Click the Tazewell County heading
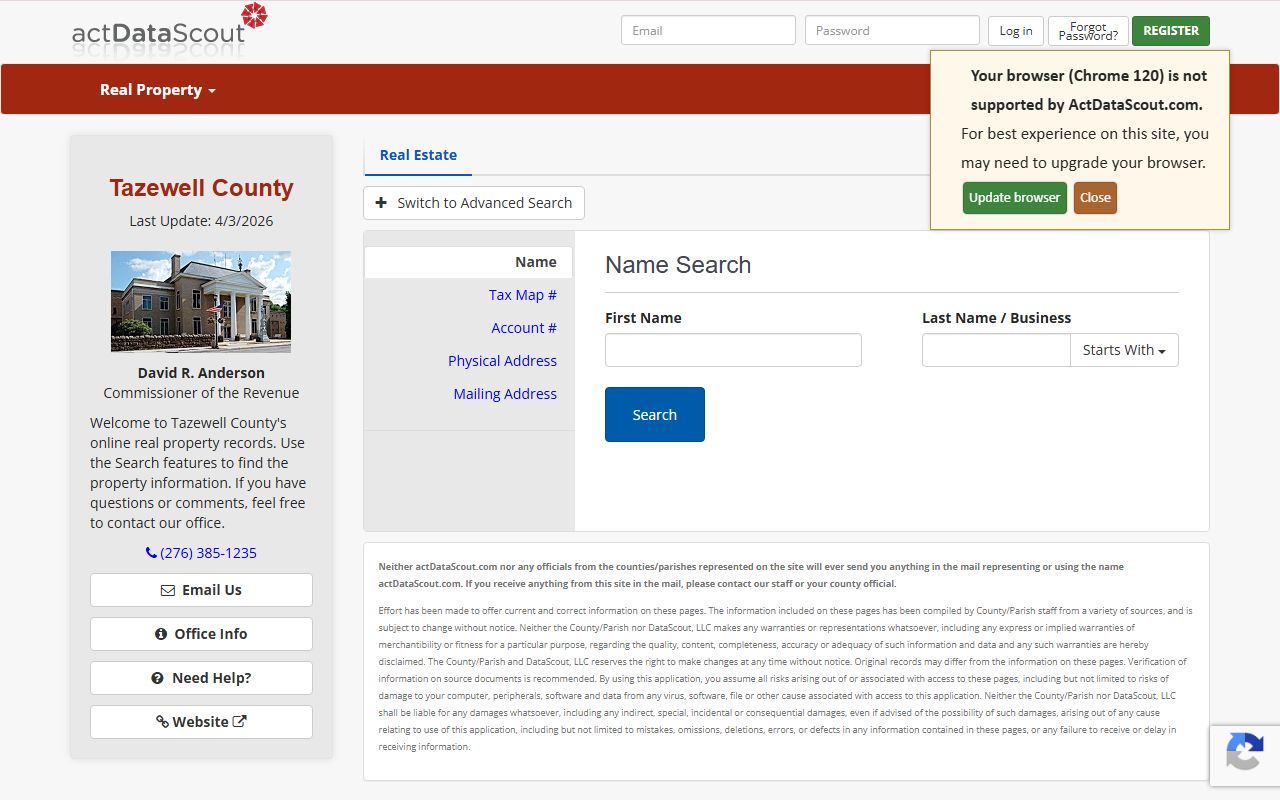 [x=201, y=188]
